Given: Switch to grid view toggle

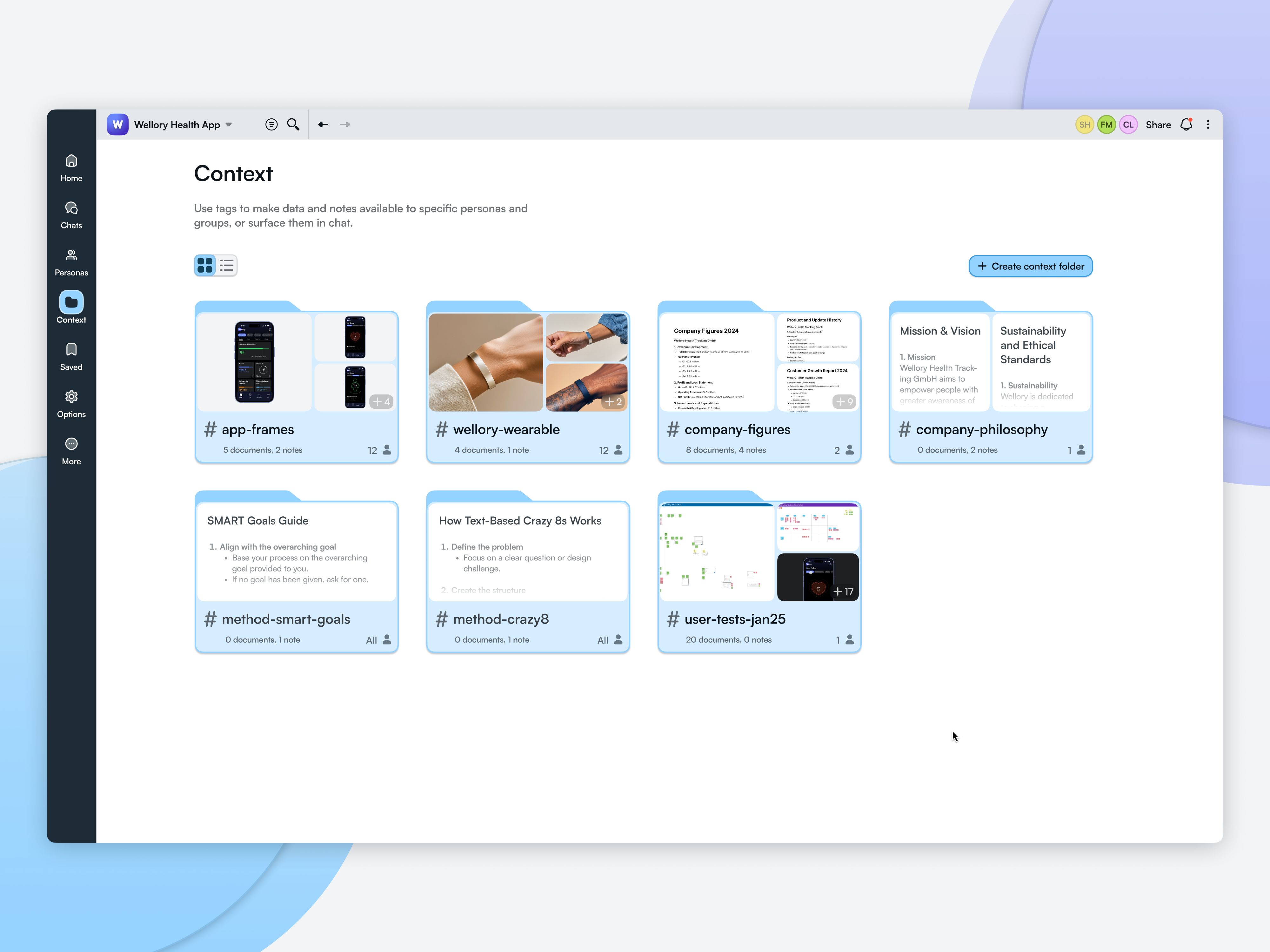Looking at the screenshot, I should point(205,265).
